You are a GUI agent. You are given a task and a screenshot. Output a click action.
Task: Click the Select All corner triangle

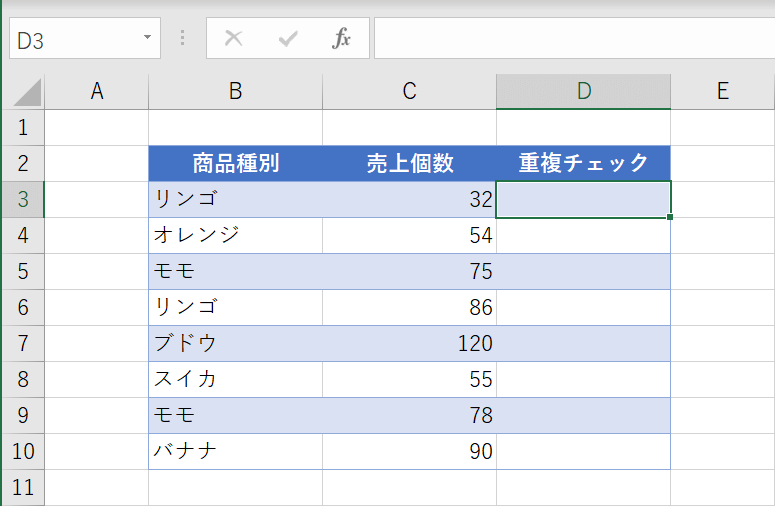click(x=27, y=92)
